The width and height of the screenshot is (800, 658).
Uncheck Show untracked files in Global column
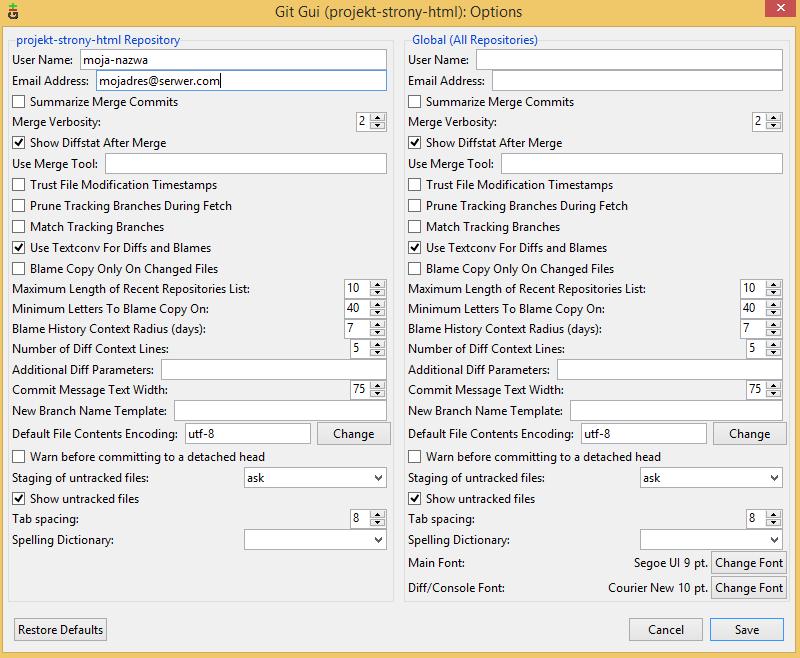(414, 498)
